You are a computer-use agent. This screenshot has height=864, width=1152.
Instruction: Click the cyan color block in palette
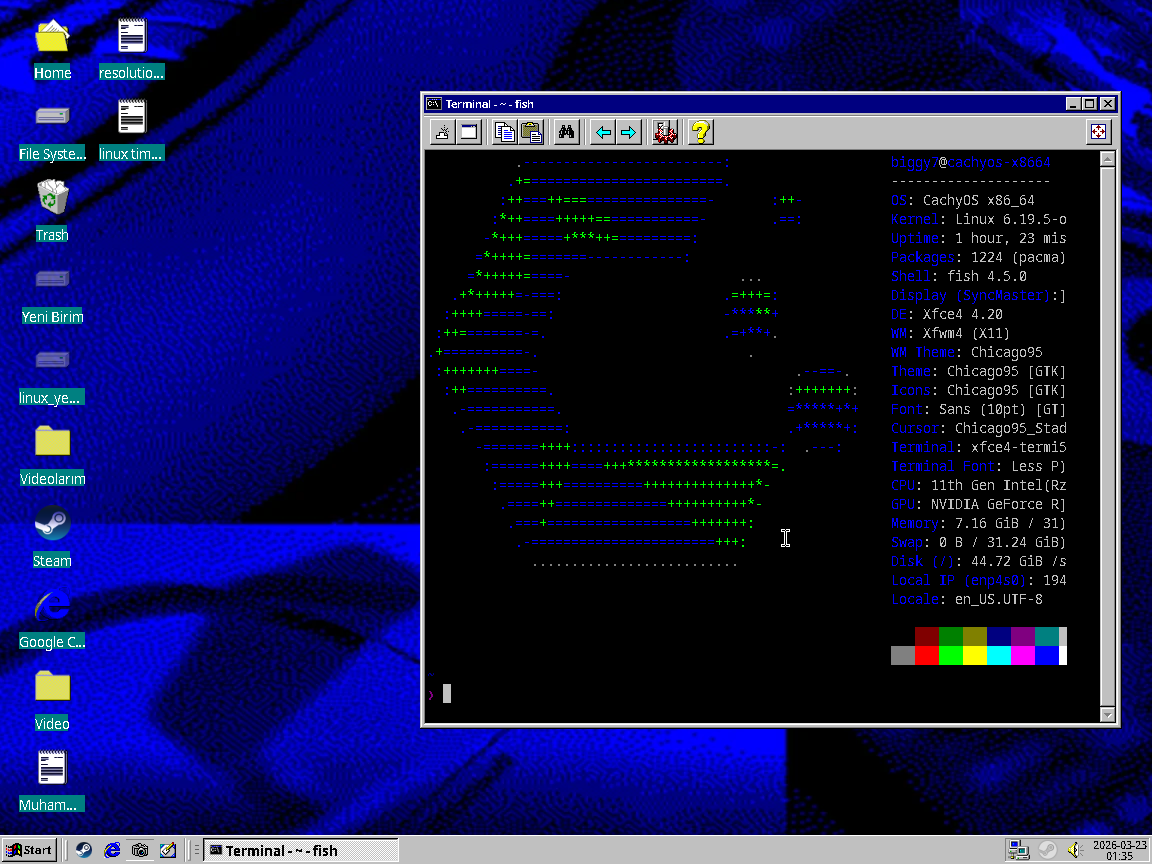998,655
